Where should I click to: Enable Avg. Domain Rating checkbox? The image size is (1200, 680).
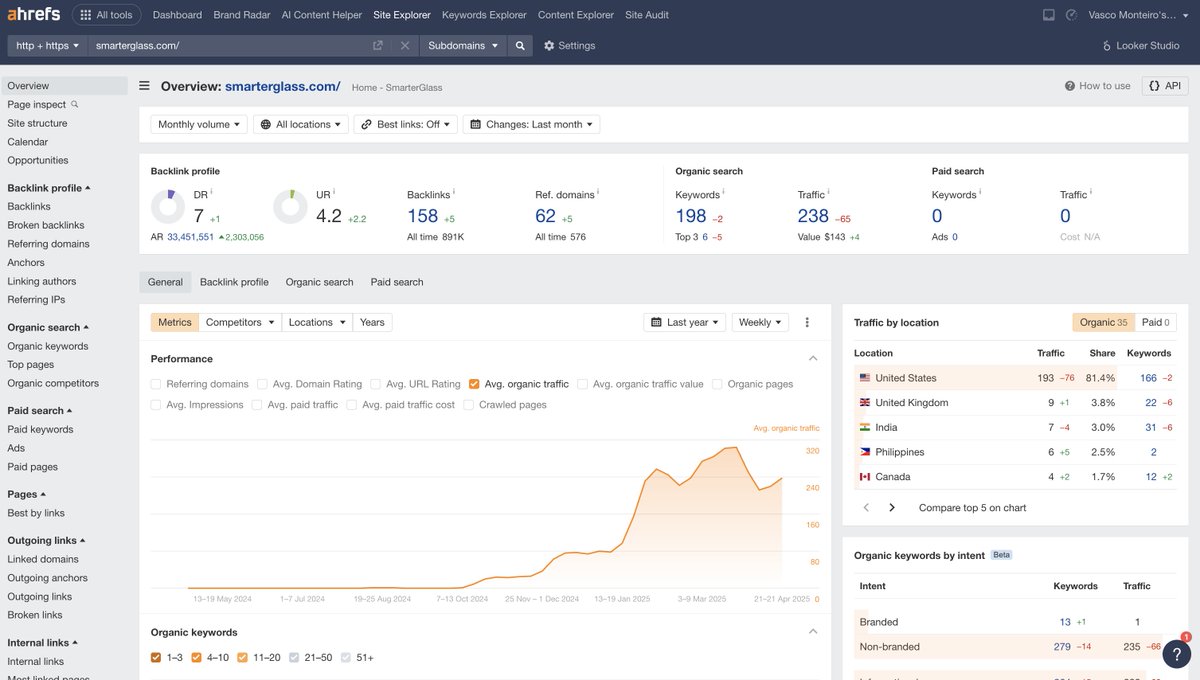[262, 384]
